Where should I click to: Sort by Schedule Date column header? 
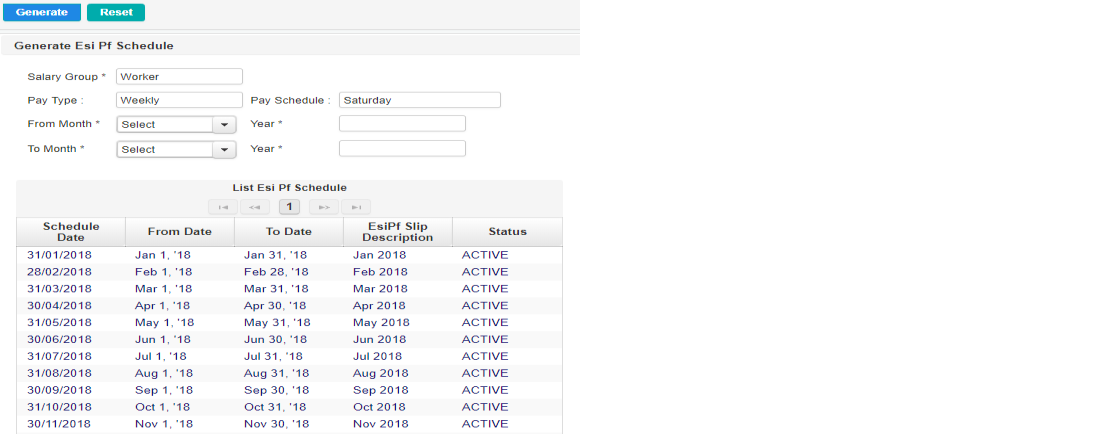(x=71, y=232)
